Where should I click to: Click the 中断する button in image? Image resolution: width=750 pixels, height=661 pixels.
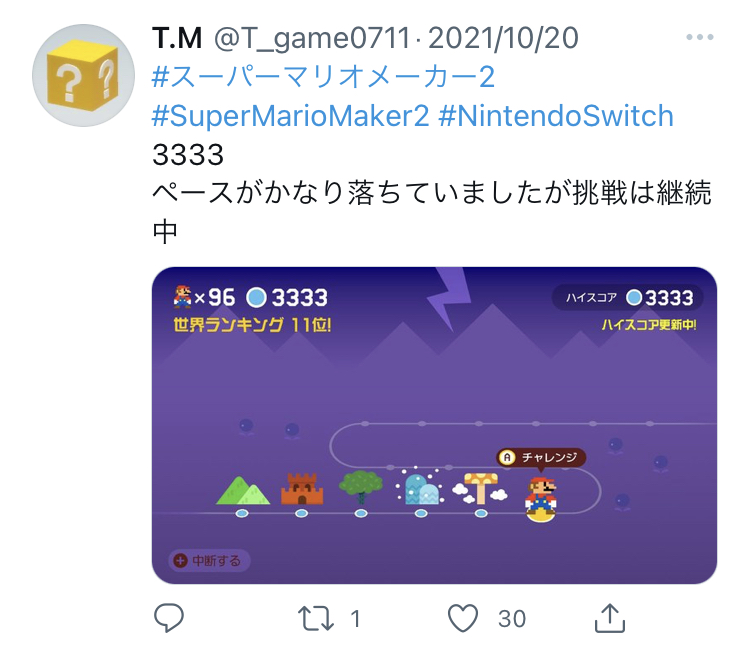[209, 560]
